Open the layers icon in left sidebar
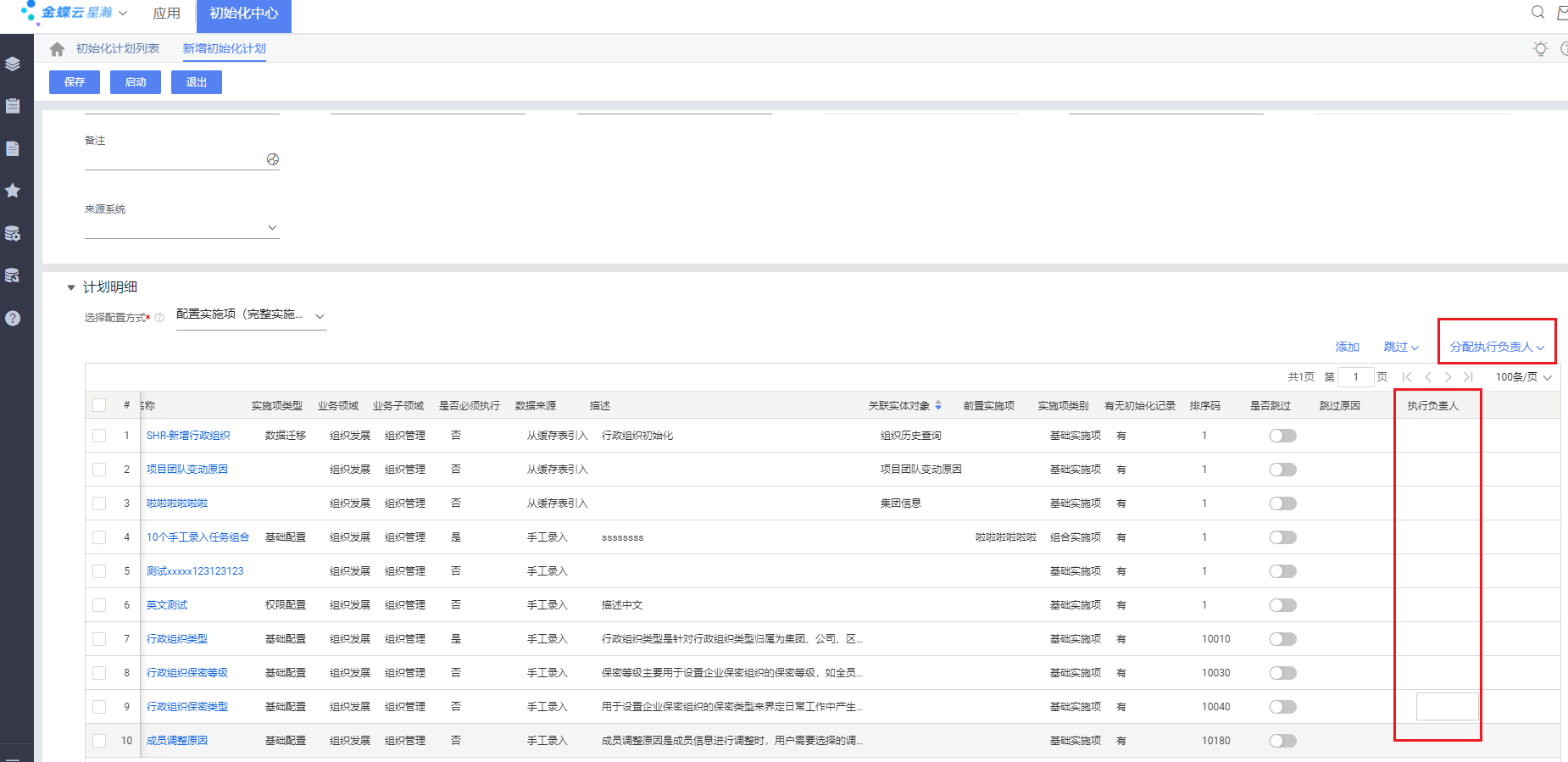1568x762 pixels. pyautogui.click(x=13, y=64)
